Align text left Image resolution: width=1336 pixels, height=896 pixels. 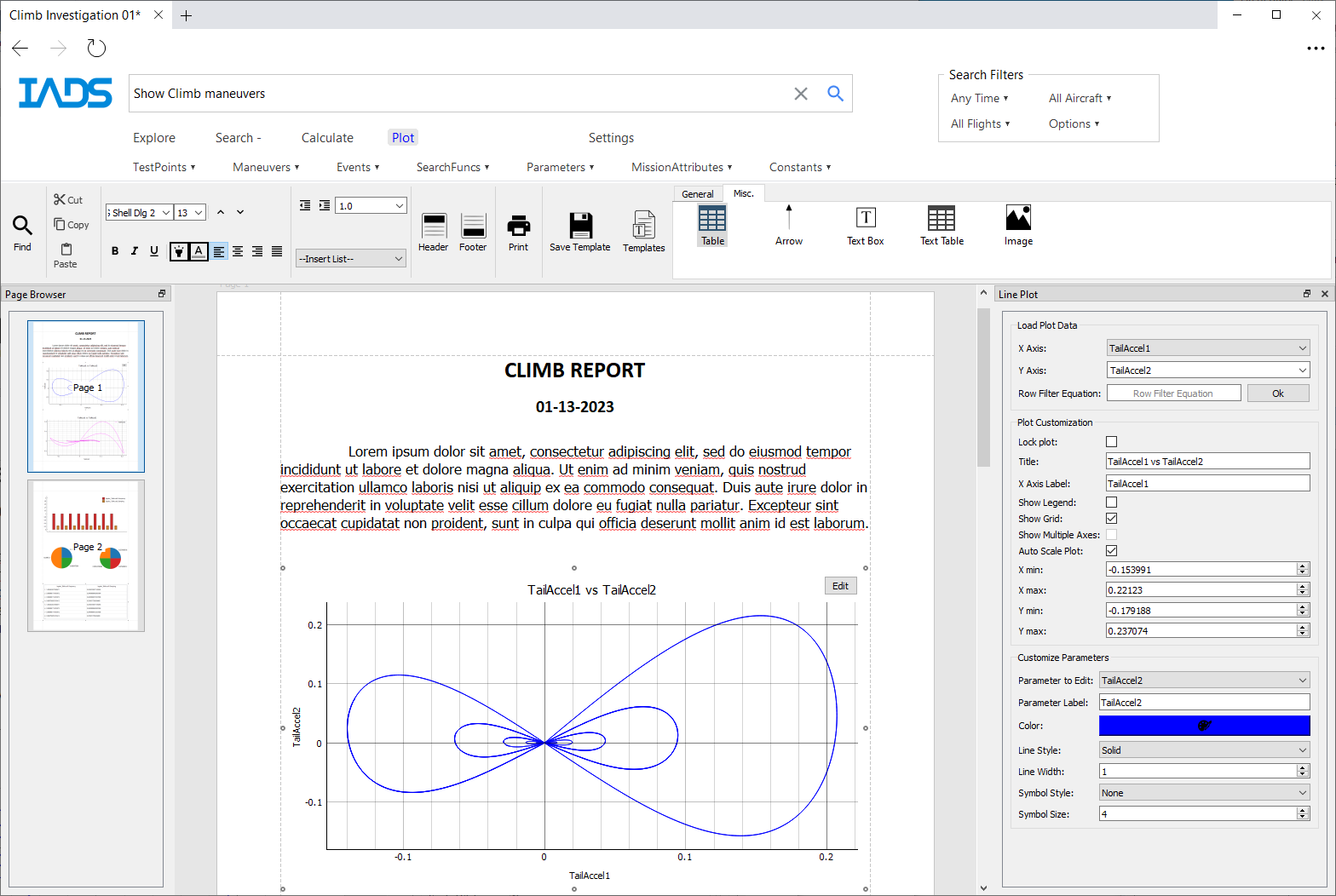[x=219, y=251]
